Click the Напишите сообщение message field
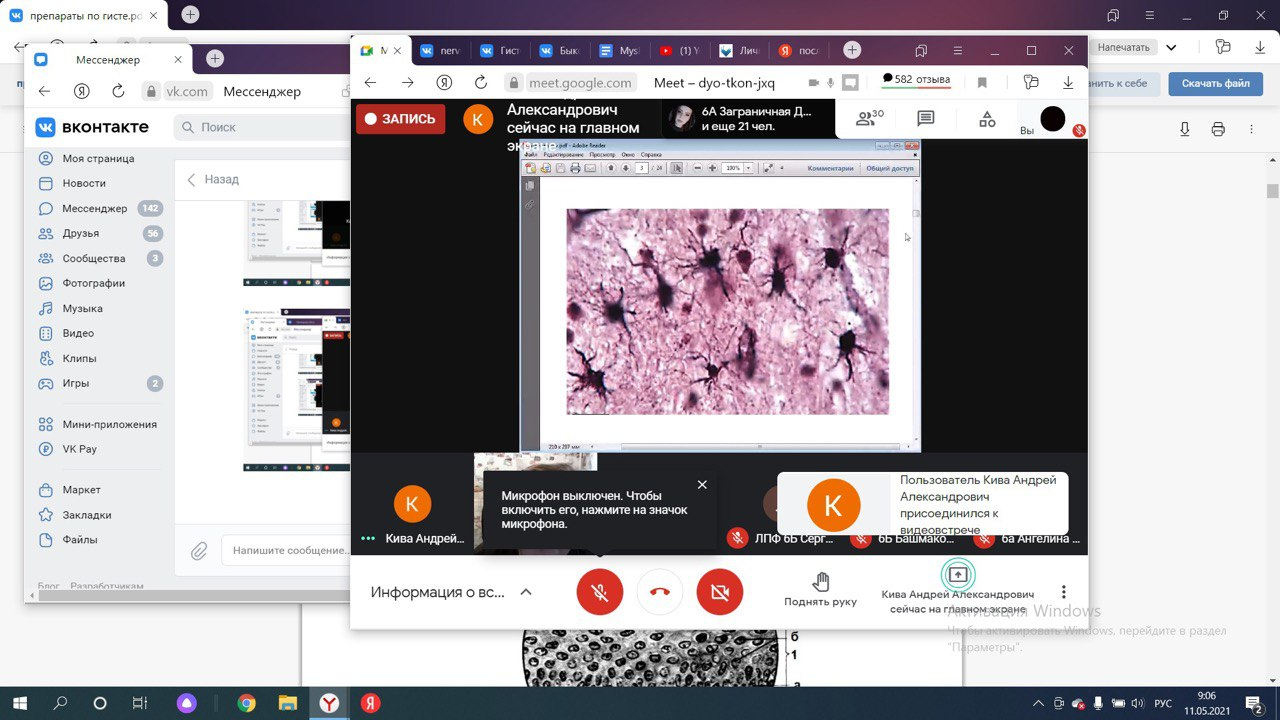 (x=286, y=551)
